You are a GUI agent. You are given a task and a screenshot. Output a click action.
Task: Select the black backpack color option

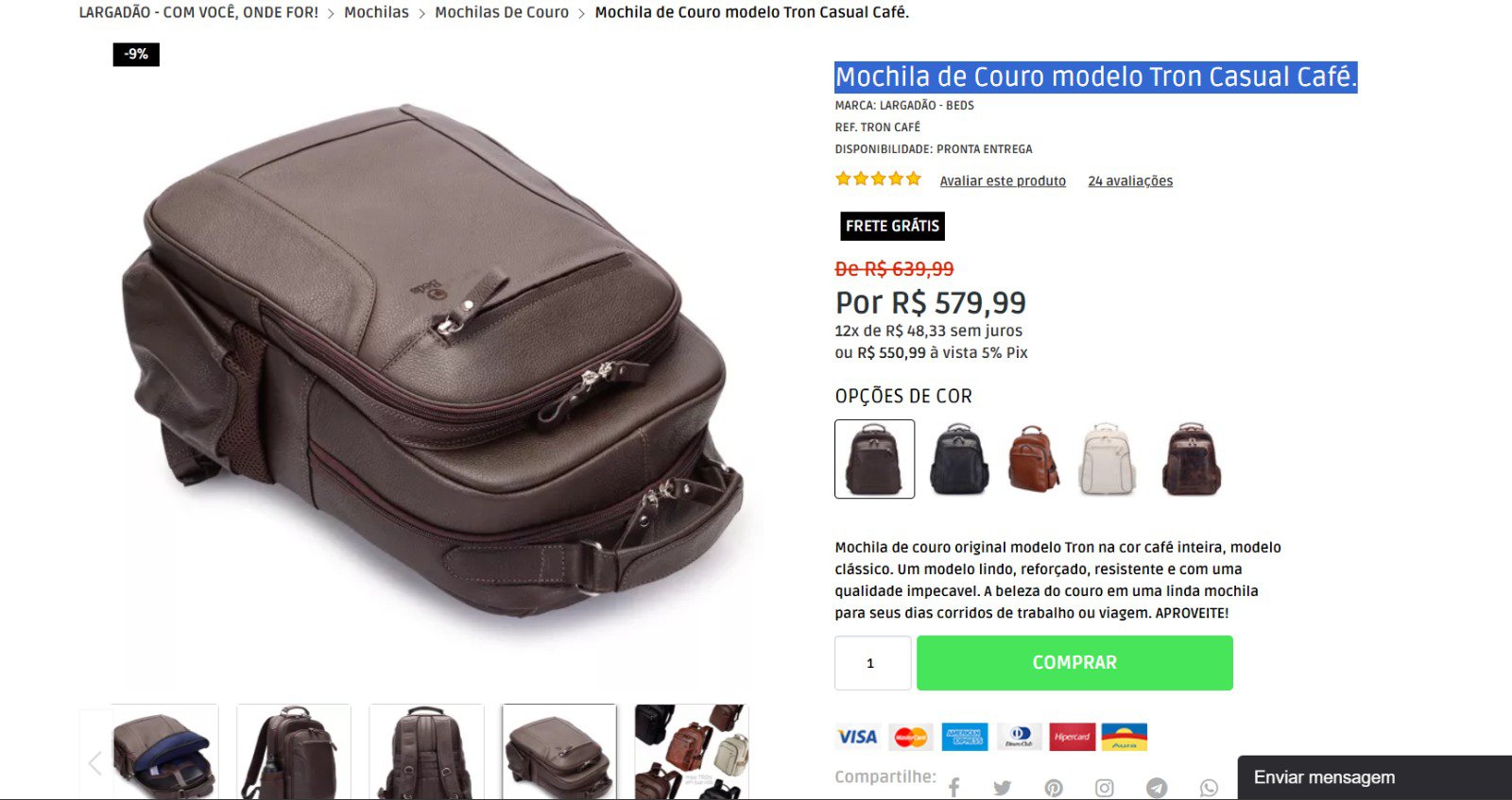(959, 459)
